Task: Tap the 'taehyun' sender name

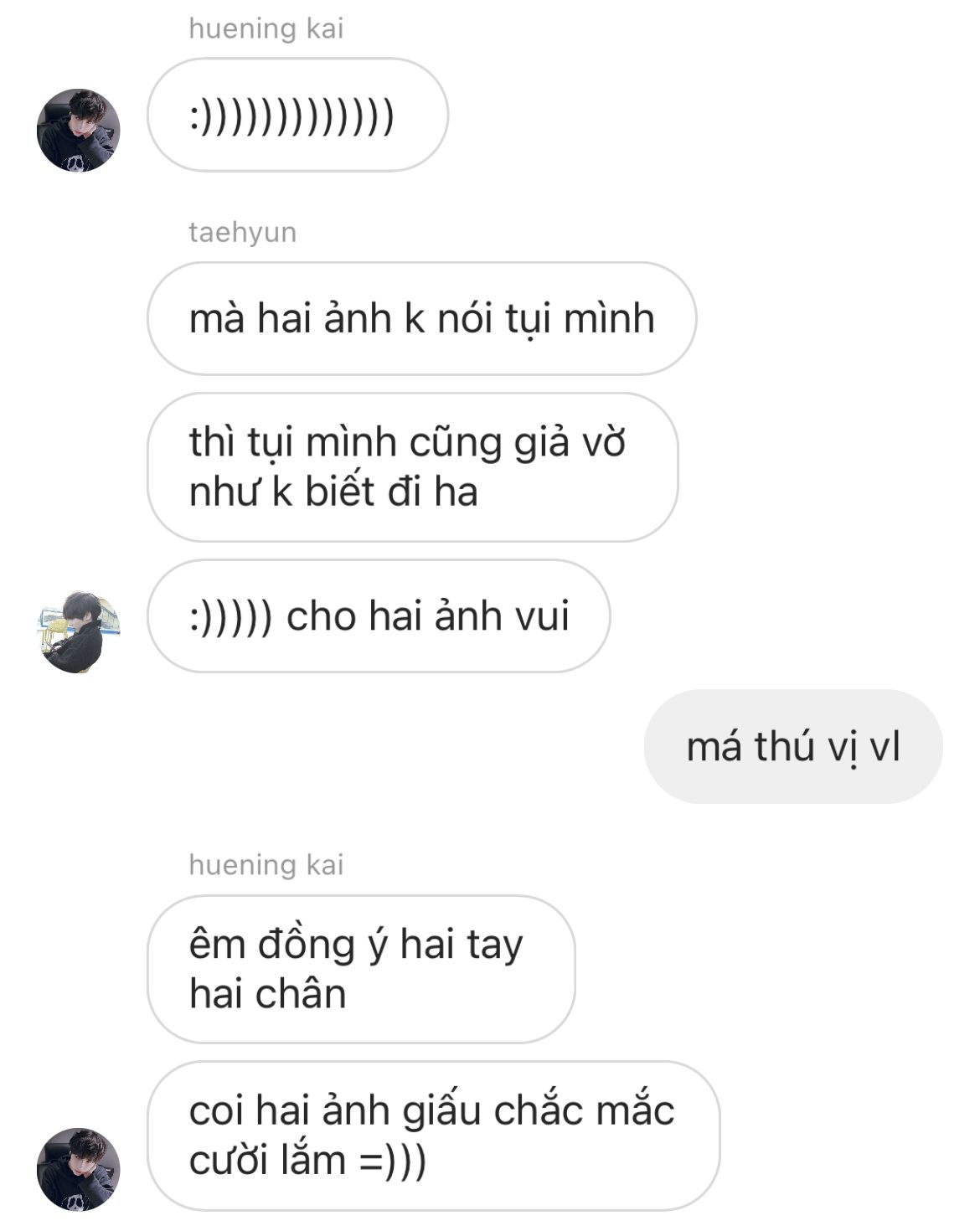Action: point(243,232)
